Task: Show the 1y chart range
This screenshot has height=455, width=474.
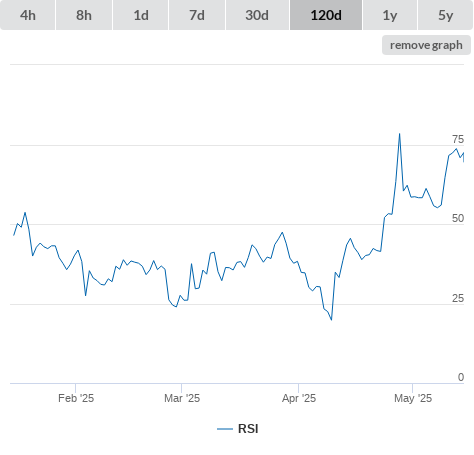Action: 390,15
